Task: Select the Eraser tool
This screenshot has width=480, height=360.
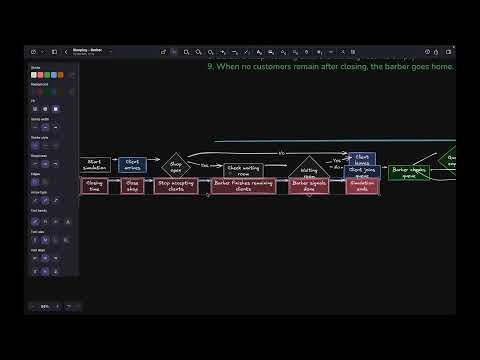Action: 283,52
